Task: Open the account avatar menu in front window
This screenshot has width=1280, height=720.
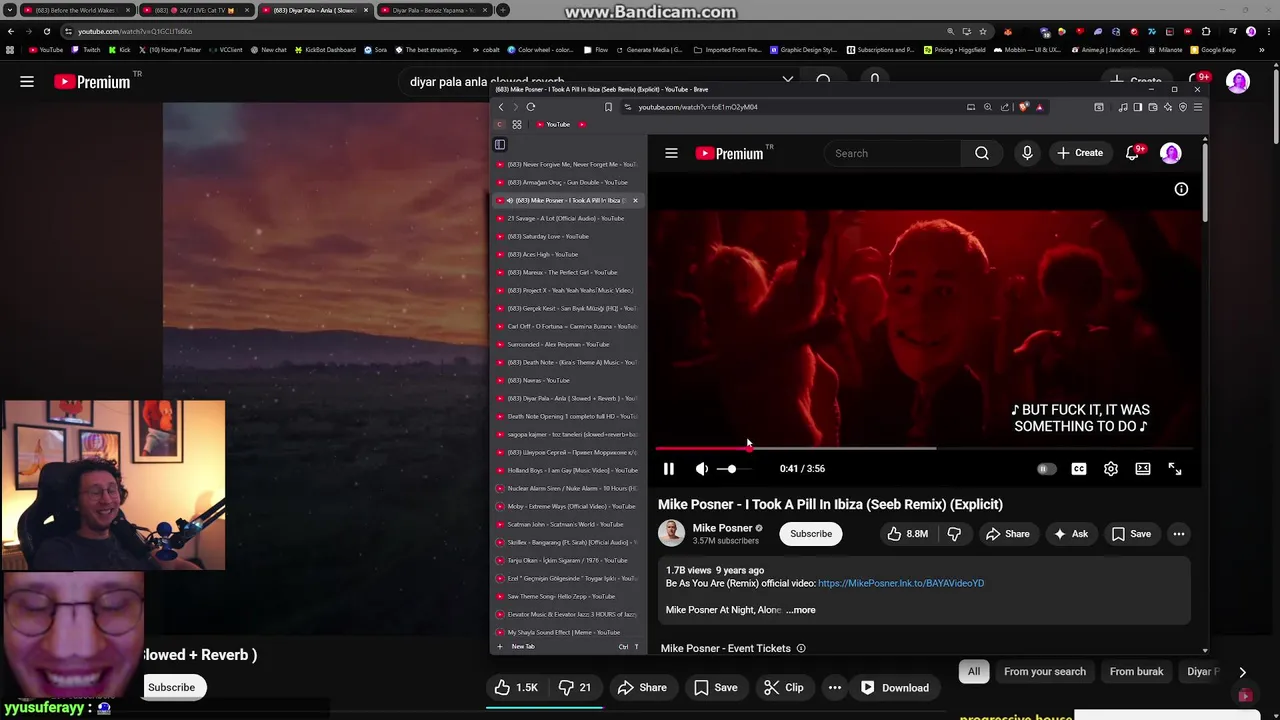Action: coord(1171,153)
